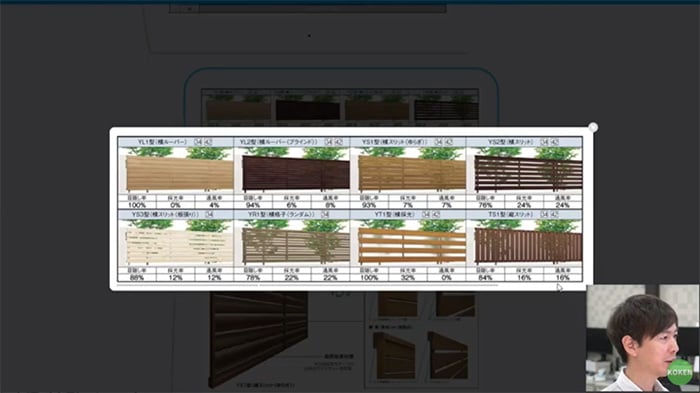Click the presenter webcam video overlay
This screenshot has width=700, height=393.
(x=642, y=338)
